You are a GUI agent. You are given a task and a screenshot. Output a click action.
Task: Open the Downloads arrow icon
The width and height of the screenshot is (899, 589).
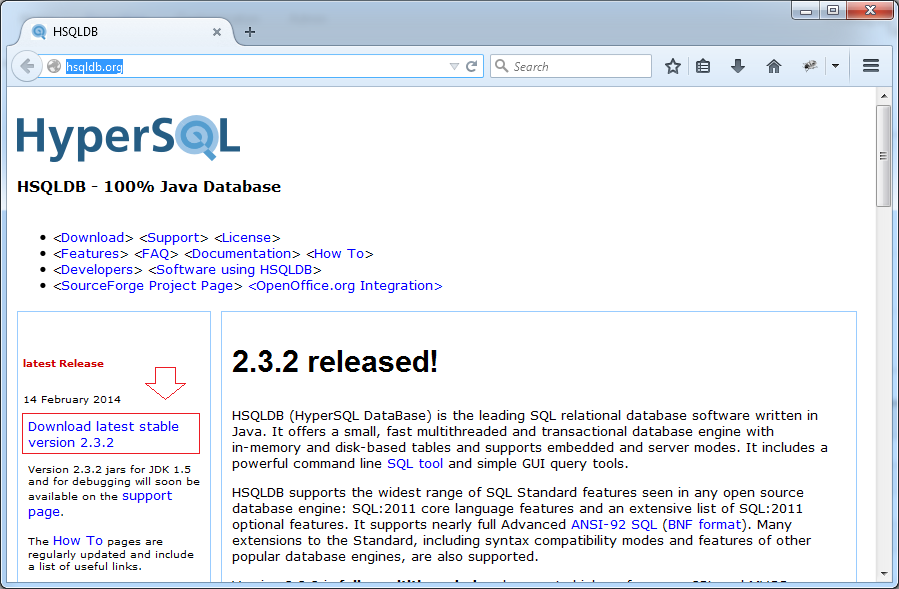[x=738, y=67]
